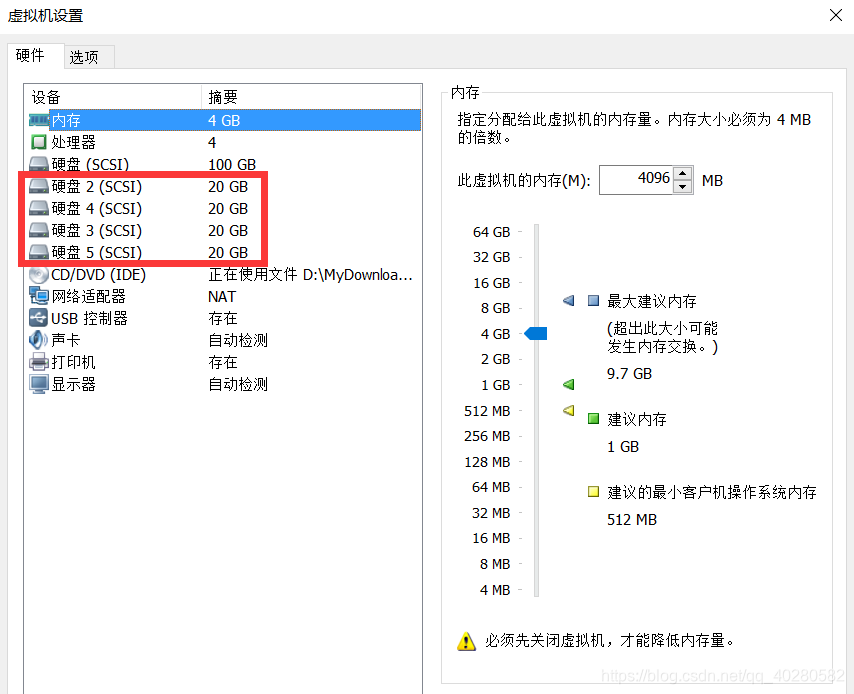
Task: Select the 内存 row in device list
Action: click(x=224, y=120)
